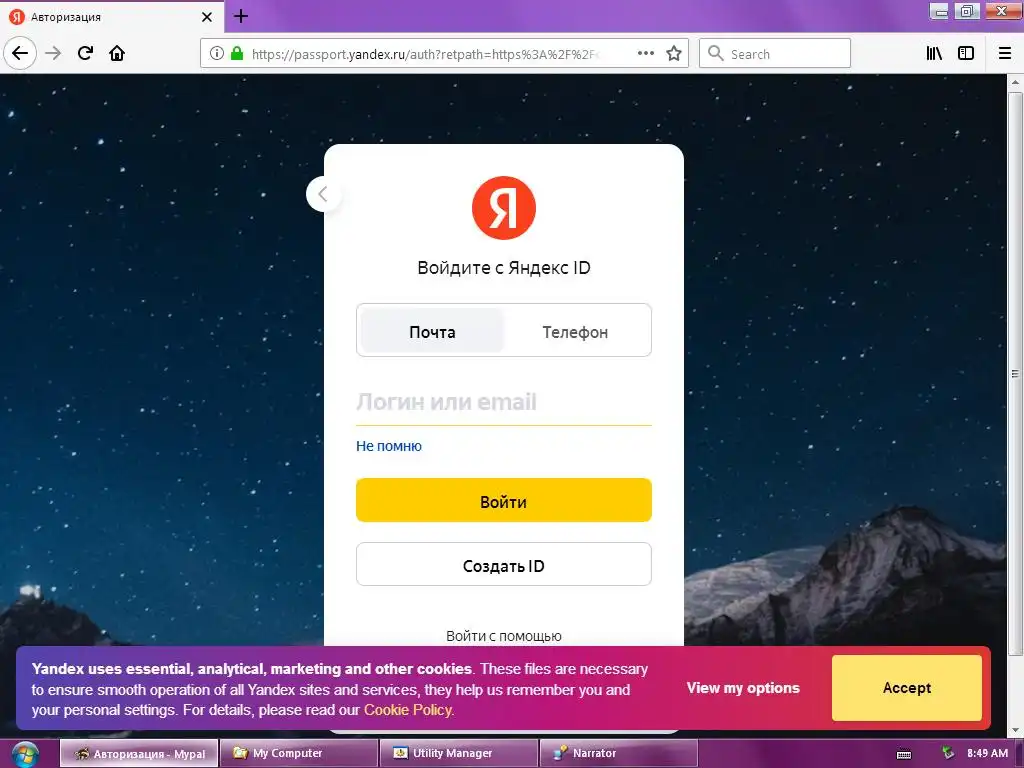Viewport: 1024px width, 768px height.
Task: Click the 8:49 AM taskbar clock
Action: [987, 753]
